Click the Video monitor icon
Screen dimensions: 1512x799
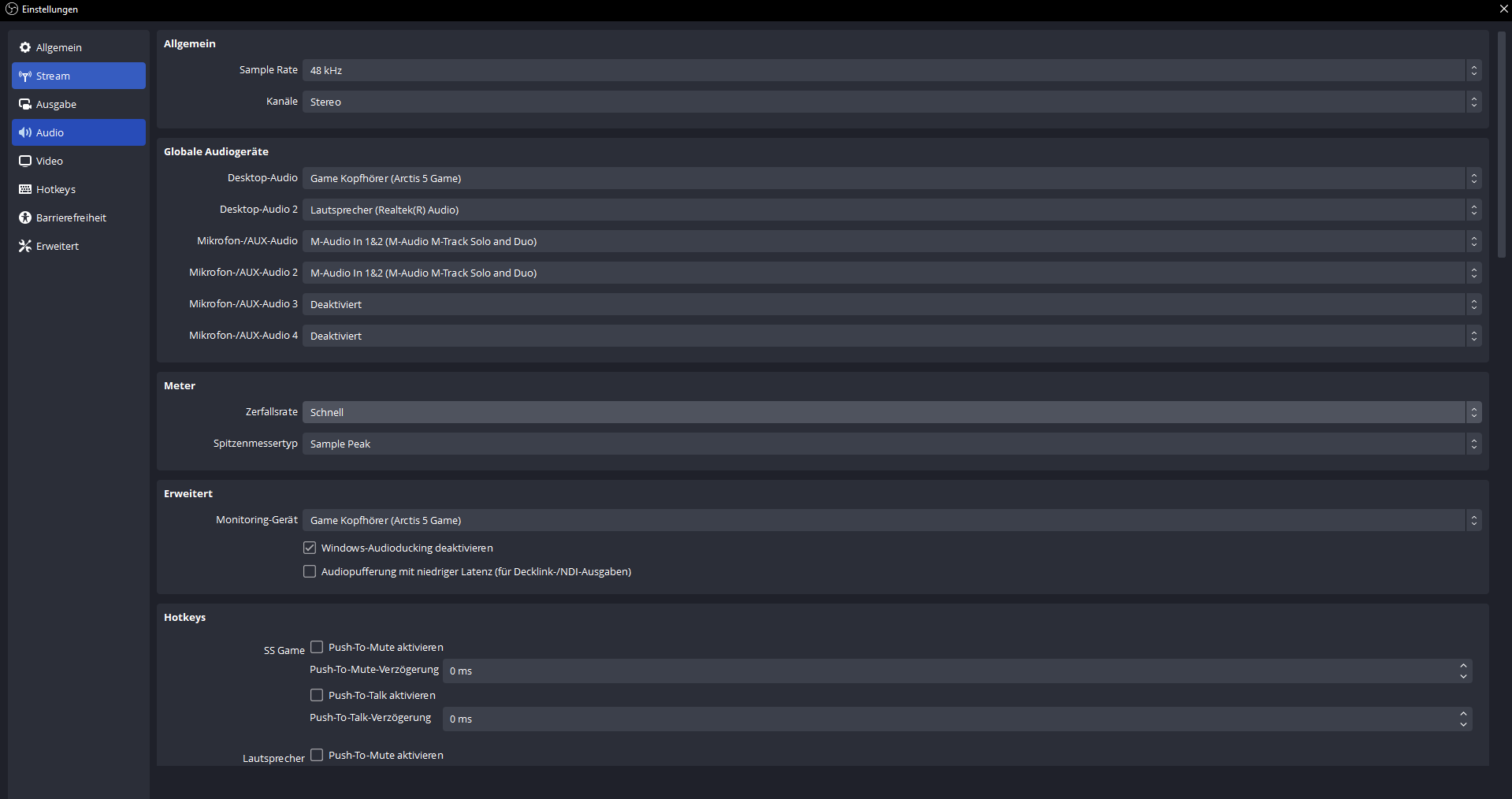point(25,161)
